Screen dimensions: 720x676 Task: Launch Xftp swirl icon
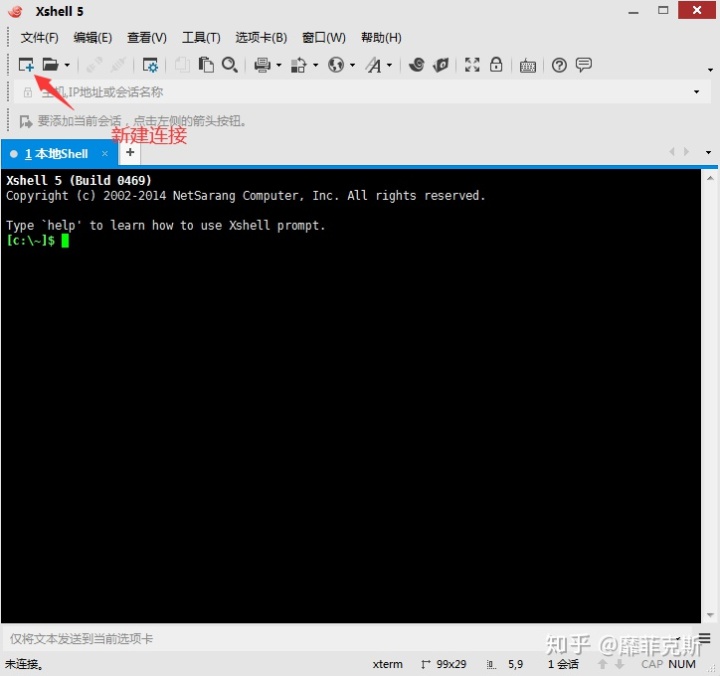(416, 65)
